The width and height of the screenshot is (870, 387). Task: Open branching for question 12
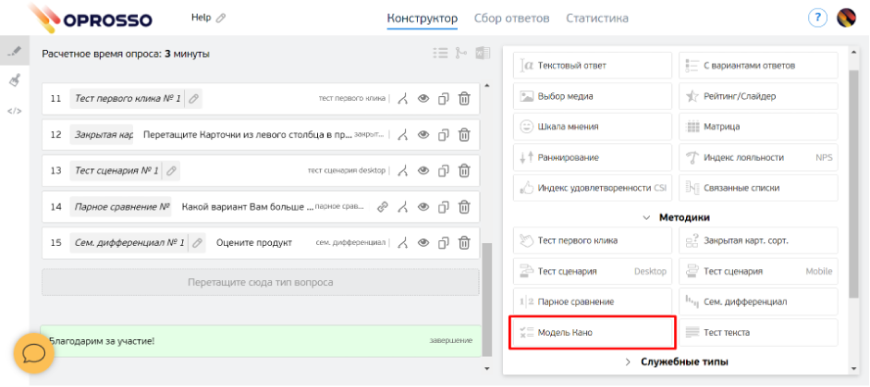coord(404,134)
